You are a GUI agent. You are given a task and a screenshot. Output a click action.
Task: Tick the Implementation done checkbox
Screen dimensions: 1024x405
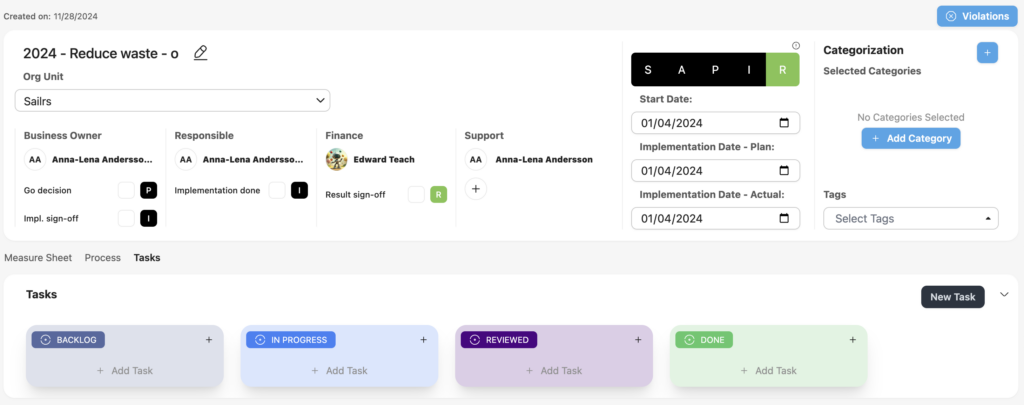point(277,190)
